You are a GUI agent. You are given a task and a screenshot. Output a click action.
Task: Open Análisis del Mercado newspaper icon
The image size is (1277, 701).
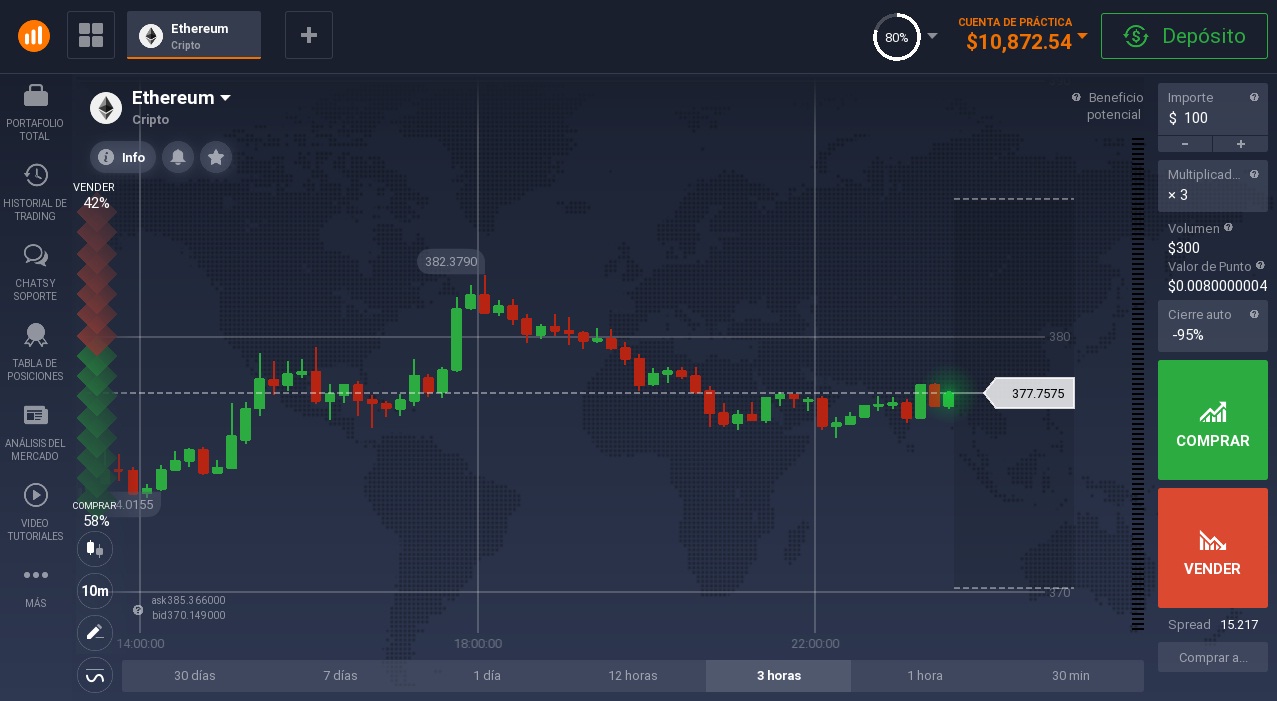point(35,415)
